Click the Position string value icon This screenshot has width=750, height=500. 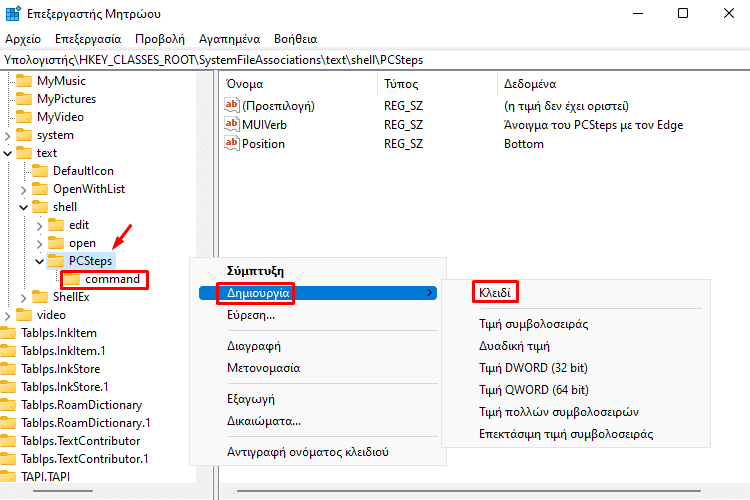[232, 143]
